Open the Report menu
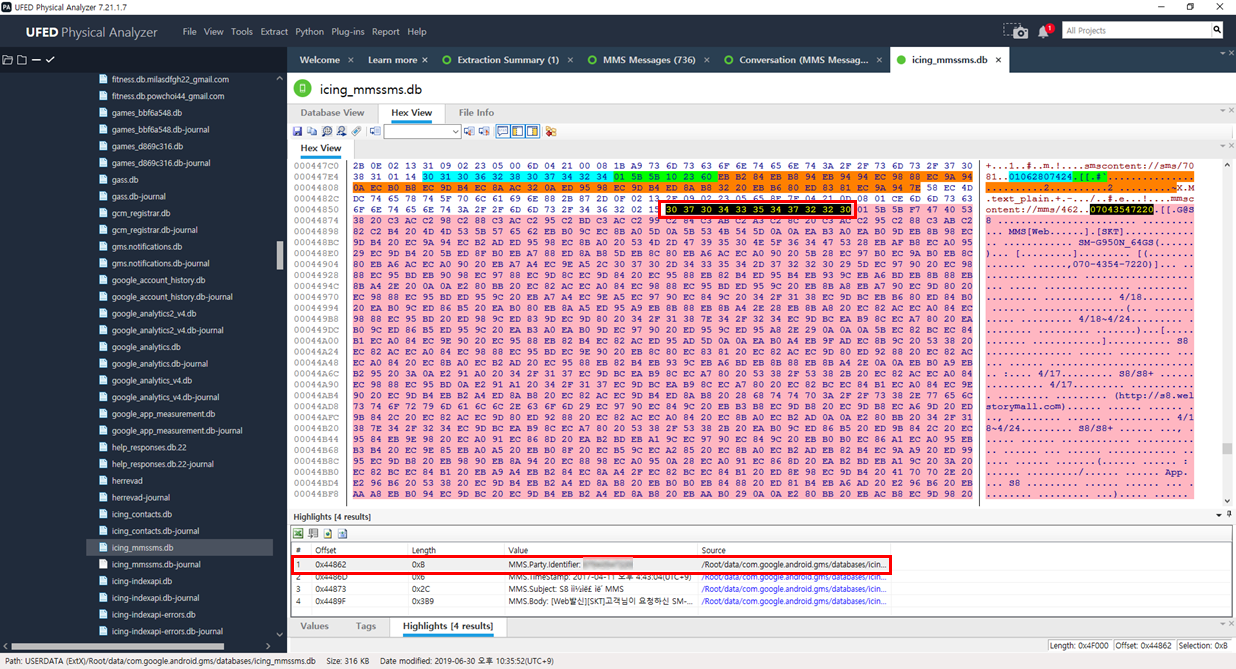 coord(386,32)
